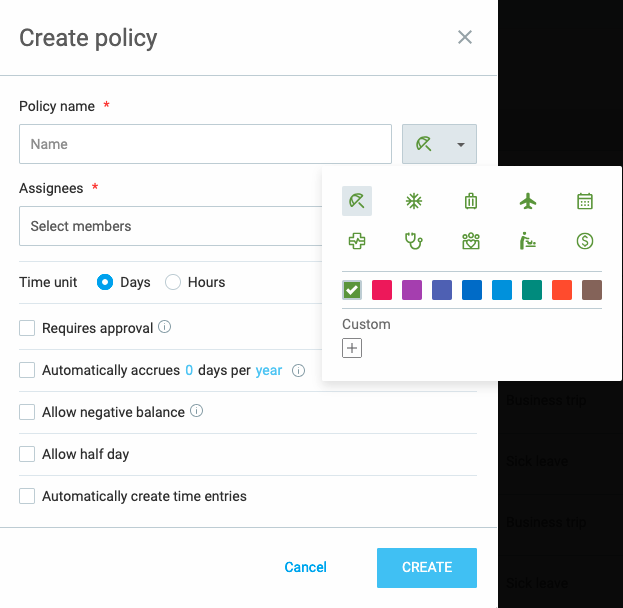Click the Policy name input field

click(205, 144)
